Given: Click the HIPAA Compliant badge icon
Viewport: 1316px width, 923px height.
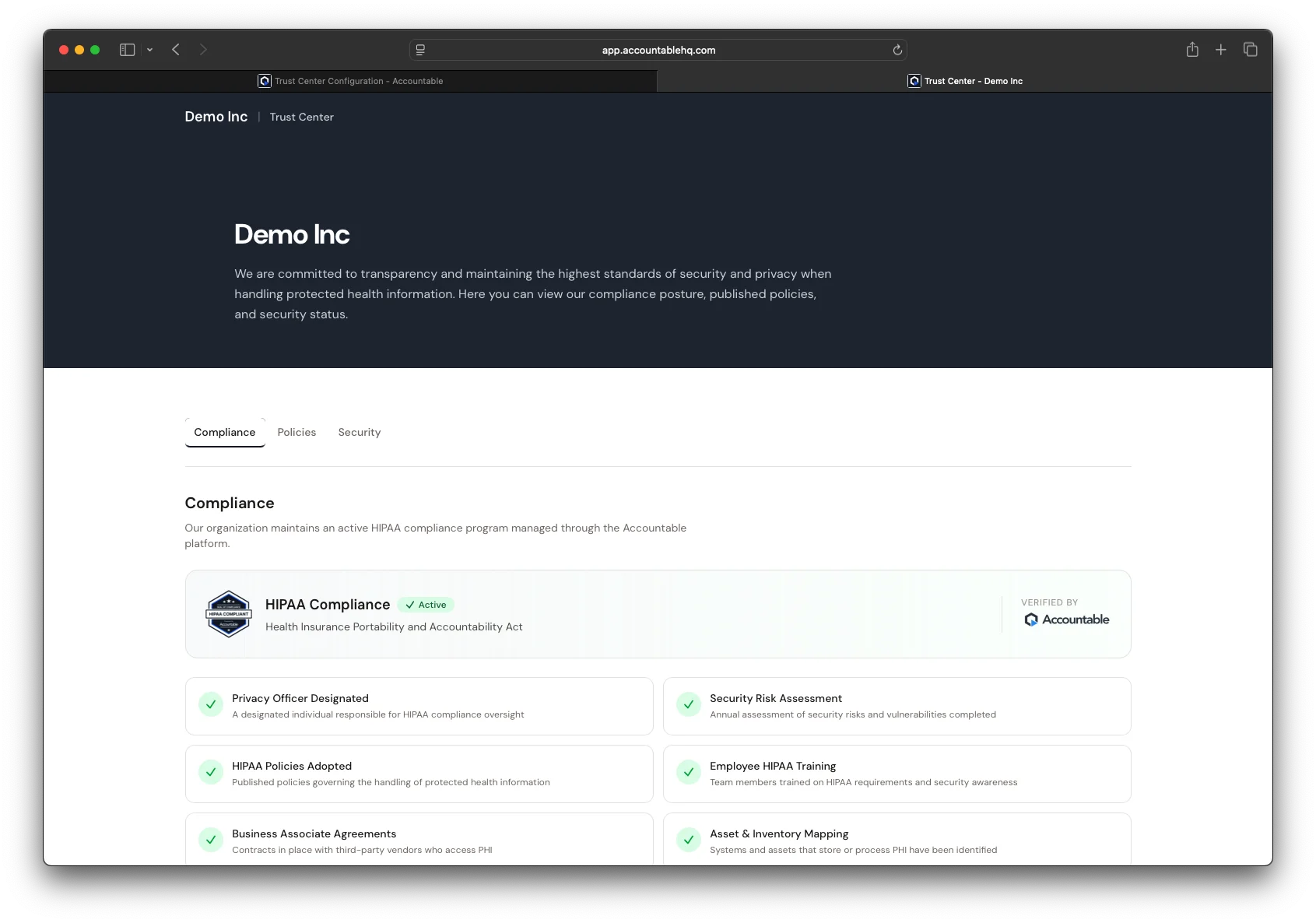Looking at the screenshot, I should (228, 613).
